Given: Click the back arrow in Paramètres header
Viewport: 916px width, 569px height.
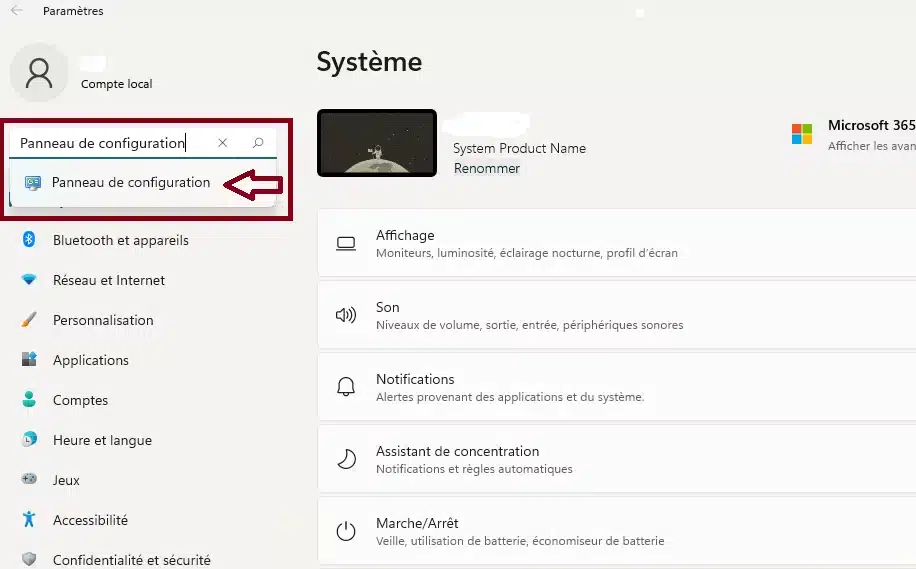Looking at the screenshot, I should click(16, 11).
